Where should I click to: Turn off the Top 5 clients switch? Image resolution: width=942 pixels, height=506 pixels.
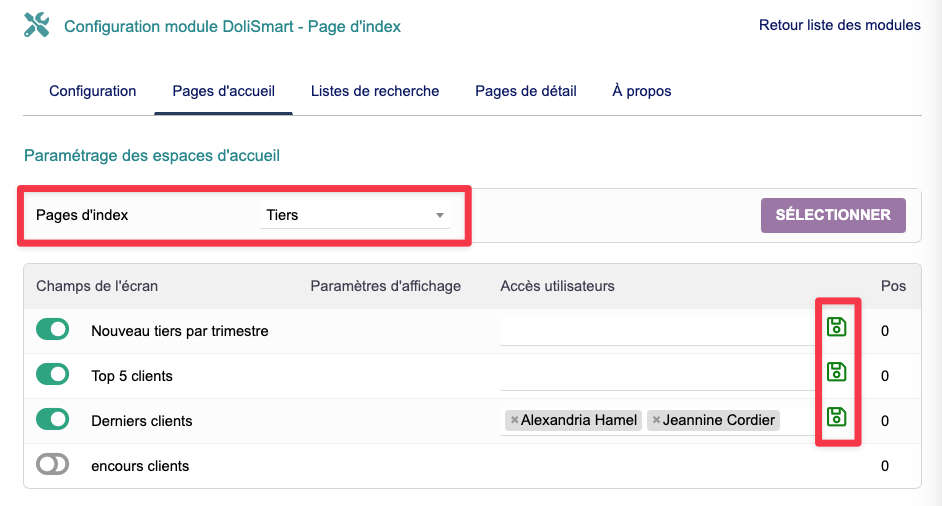point(53,375)
